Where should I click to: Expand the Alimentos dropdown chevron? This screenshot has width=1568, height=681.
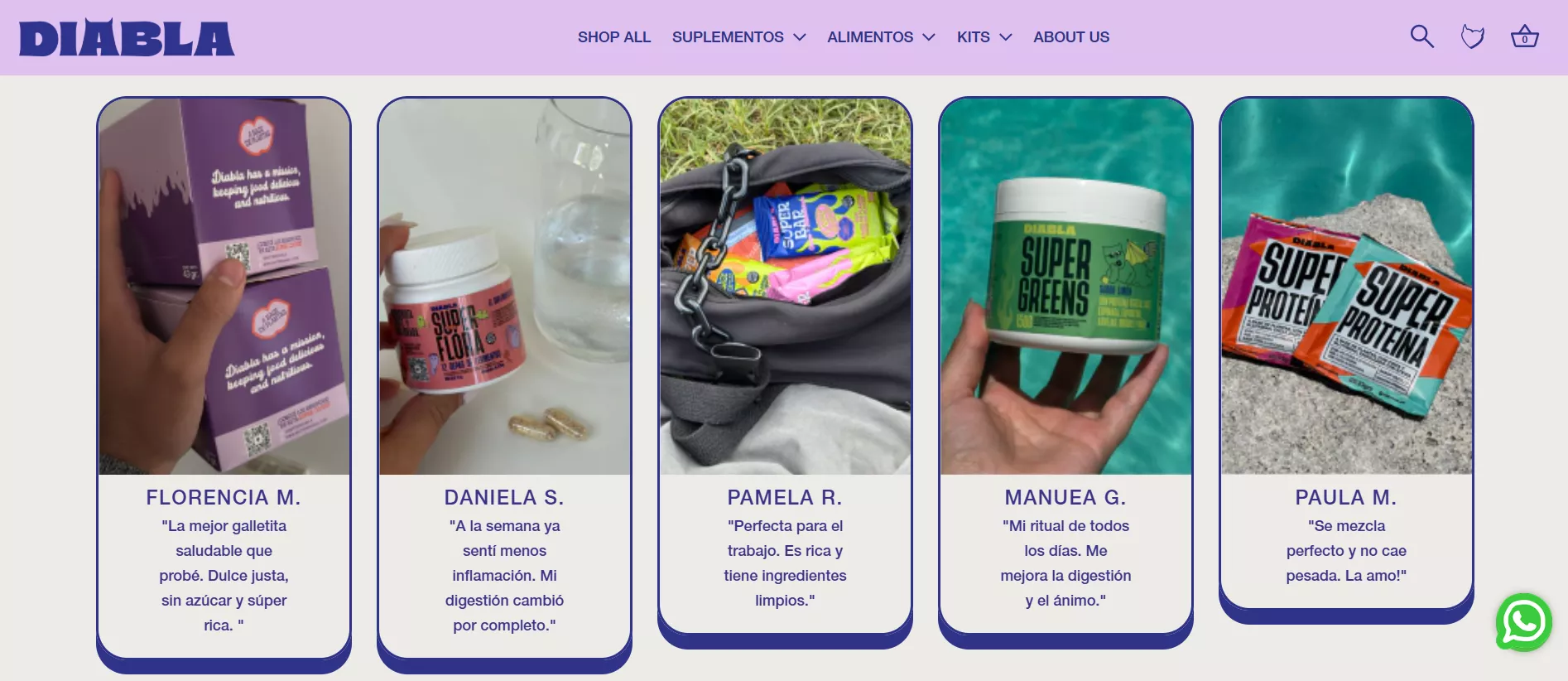coord(929,37)
